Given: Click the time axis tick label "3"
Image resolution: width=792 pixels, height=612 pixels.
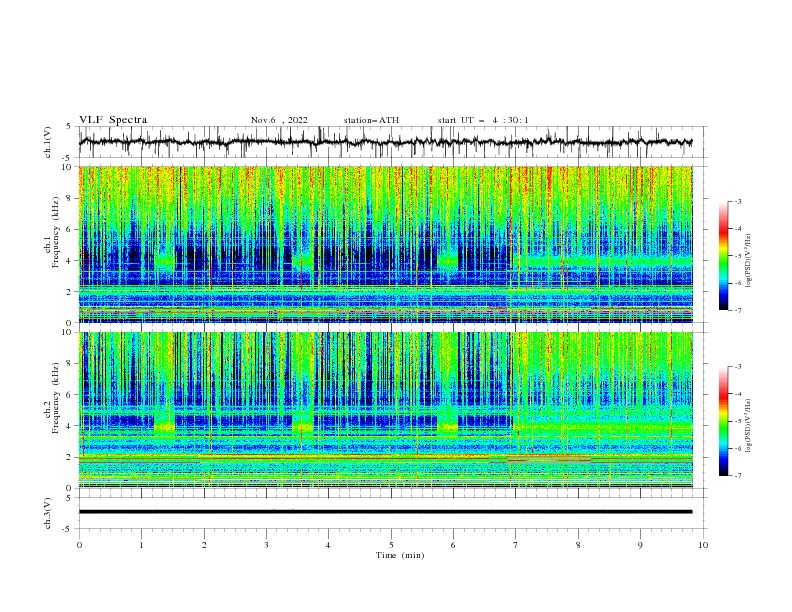Looking at the screenshot, I should tap(266, 545).
